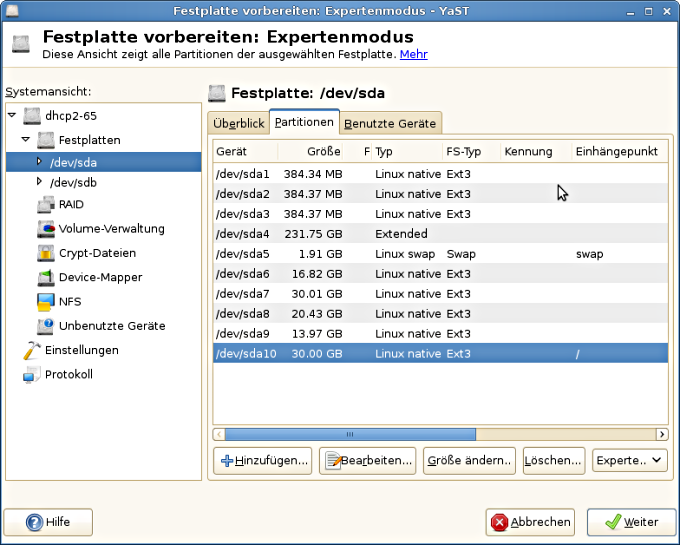Image resolution: width=680 pixels, height=545 pixels.
Task: Click the question mark icon on Hilfe
Action: (34, 522)
